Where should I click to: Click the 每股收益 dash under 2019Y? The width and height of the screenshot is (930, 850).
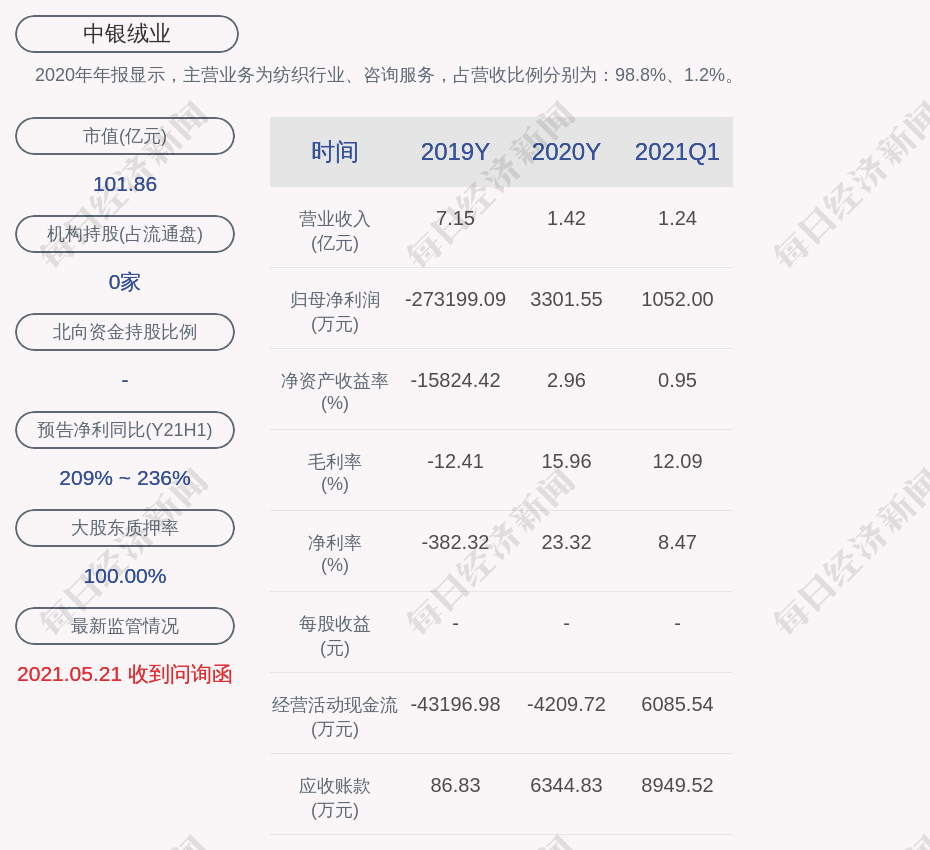click(456, 623)
